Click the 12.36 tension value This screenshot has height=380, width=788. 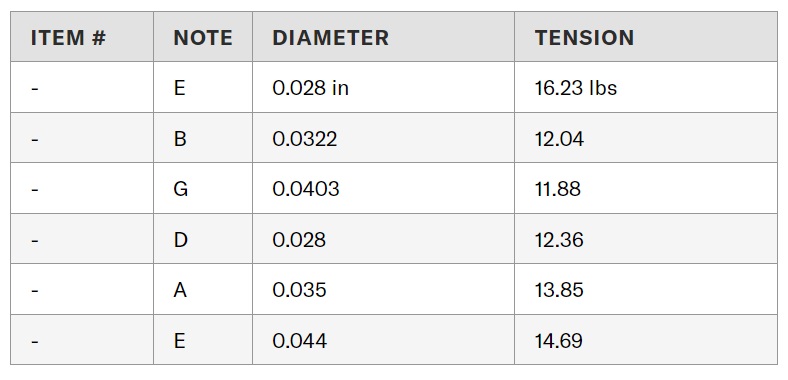559,240
